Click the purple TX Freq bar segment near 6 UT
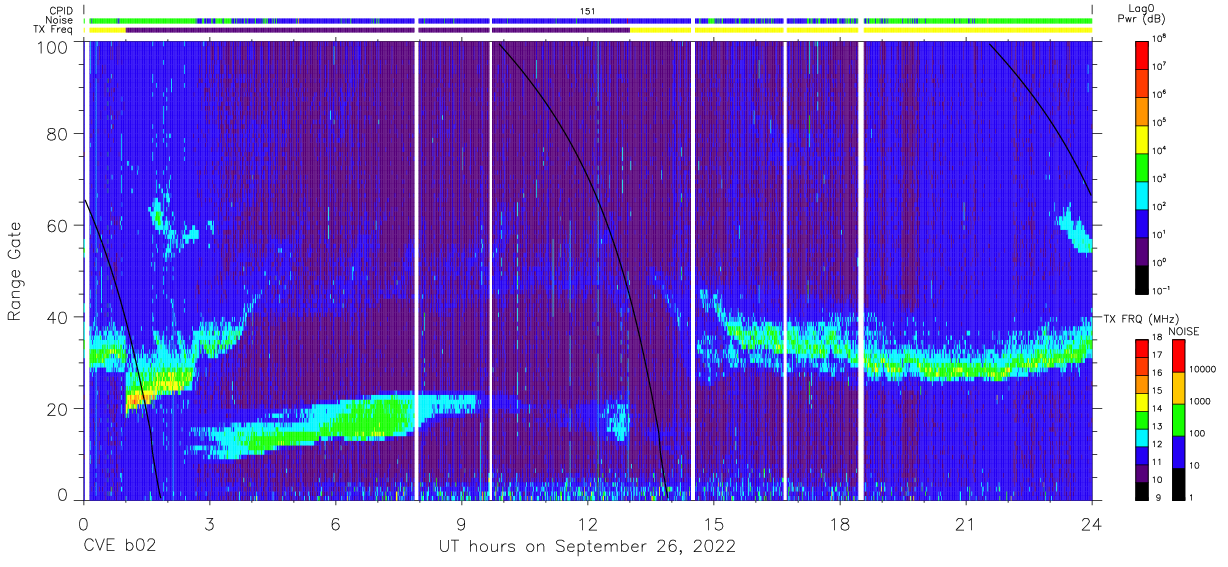The image size is (1228, 567). click(x=270, y=30)
